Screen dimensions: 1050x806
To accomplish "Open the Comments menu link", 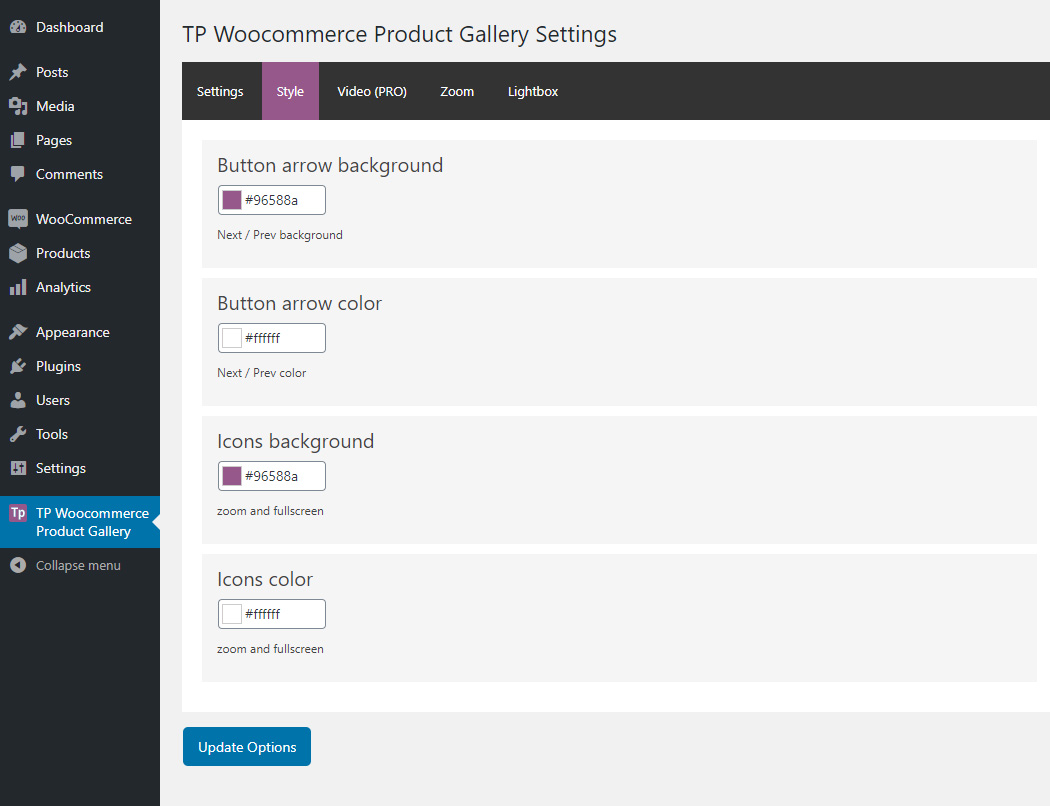I will [70, 175].
